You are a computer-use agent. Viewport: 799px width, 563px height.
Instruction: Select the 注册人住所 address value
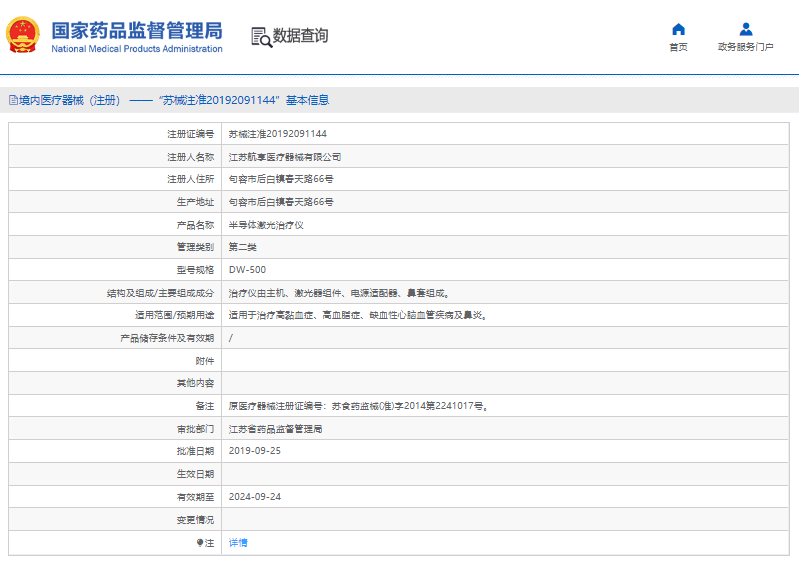coord(281,179)
